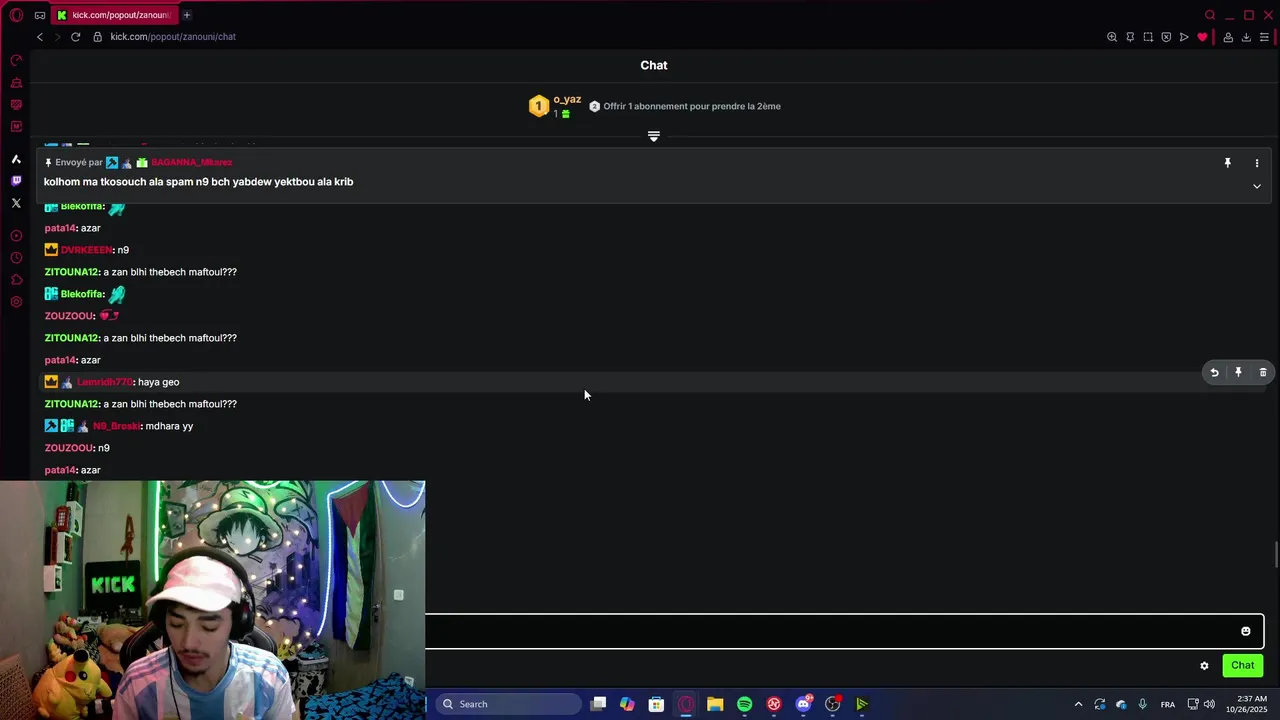Click Offrir 1 abonnement prompt
Image resolution: width=1280 pixels, height=720 pixels.
tap(692, 106)
